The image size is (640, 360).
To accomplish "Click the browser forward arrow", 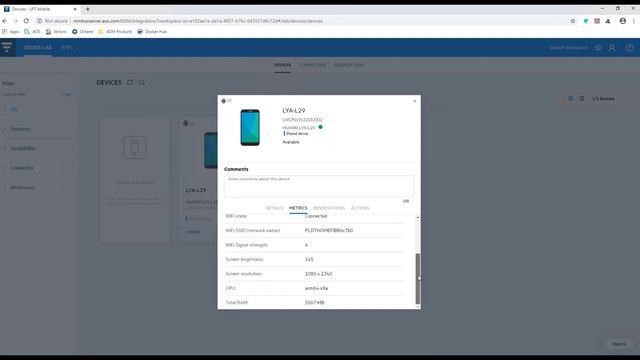I will [x=16, y=21].
